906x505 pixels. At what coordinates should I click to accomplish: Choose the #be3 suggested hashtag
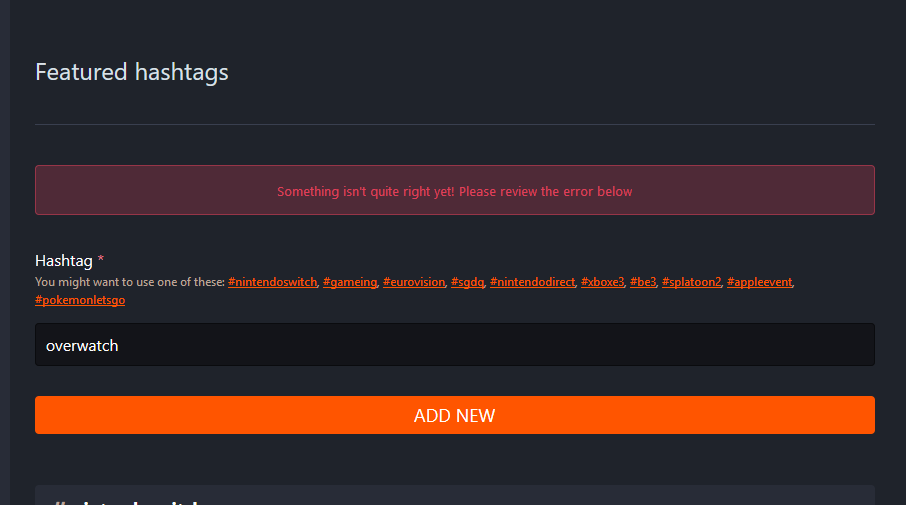(643, 282)
